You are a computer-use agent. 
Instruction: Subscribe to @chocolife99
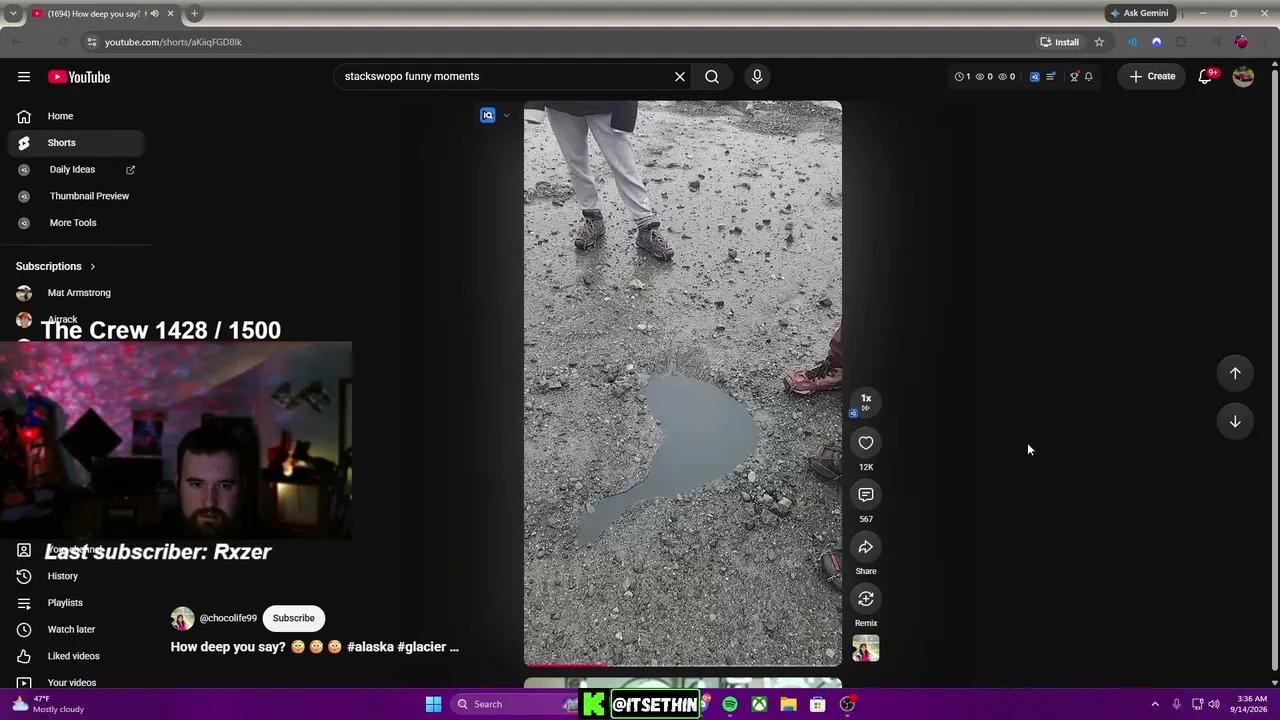294,618
